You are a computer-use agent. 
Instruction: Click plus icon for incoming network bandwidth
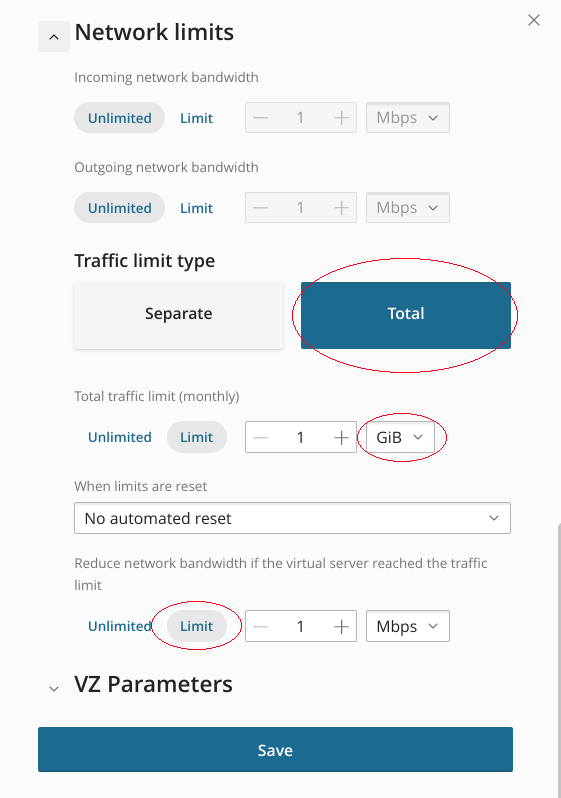tap(341, 118)
